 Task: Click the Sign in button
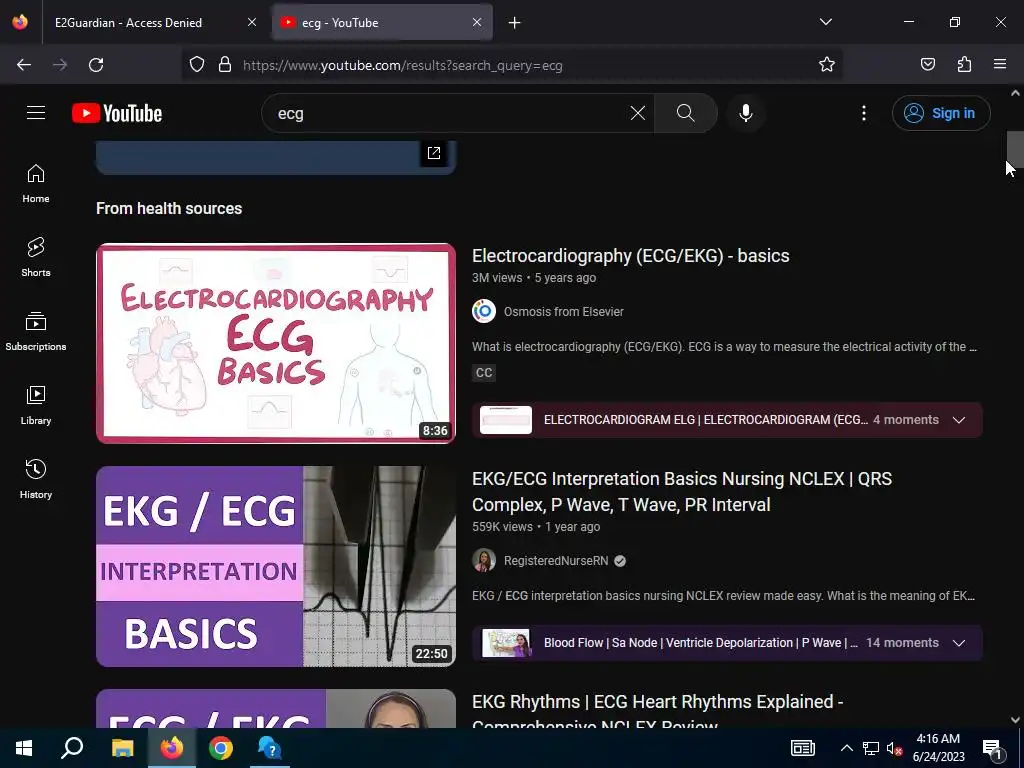click(941, 113)
